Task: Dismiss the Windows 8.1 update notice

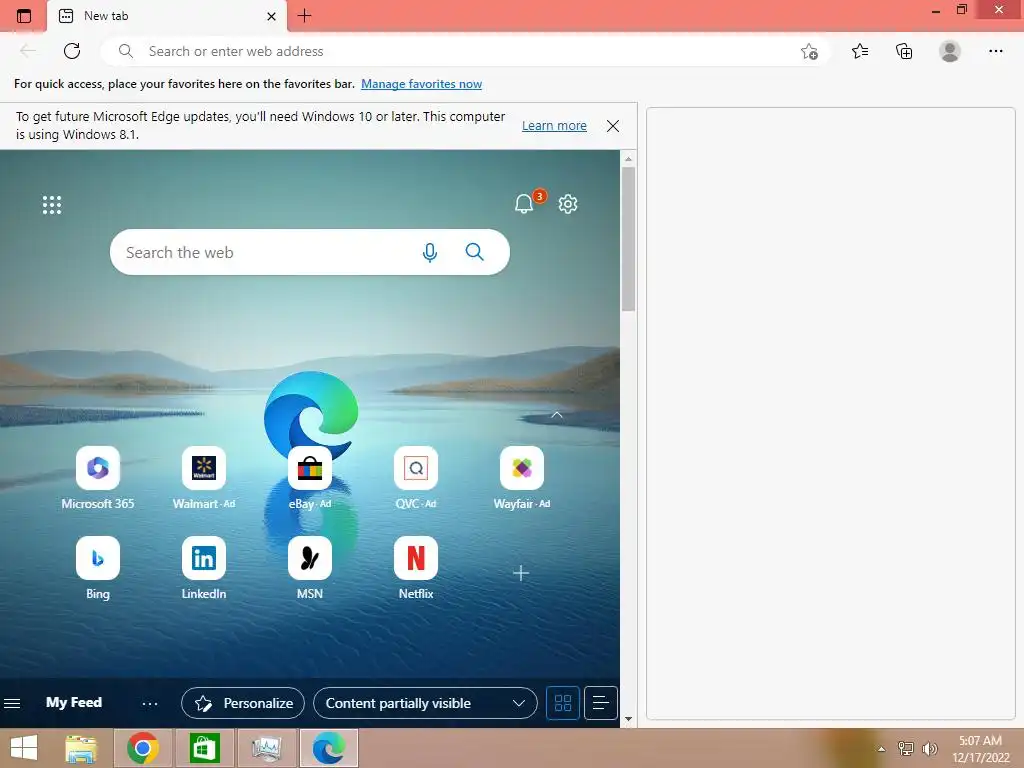Action: (x=613, y=126)
